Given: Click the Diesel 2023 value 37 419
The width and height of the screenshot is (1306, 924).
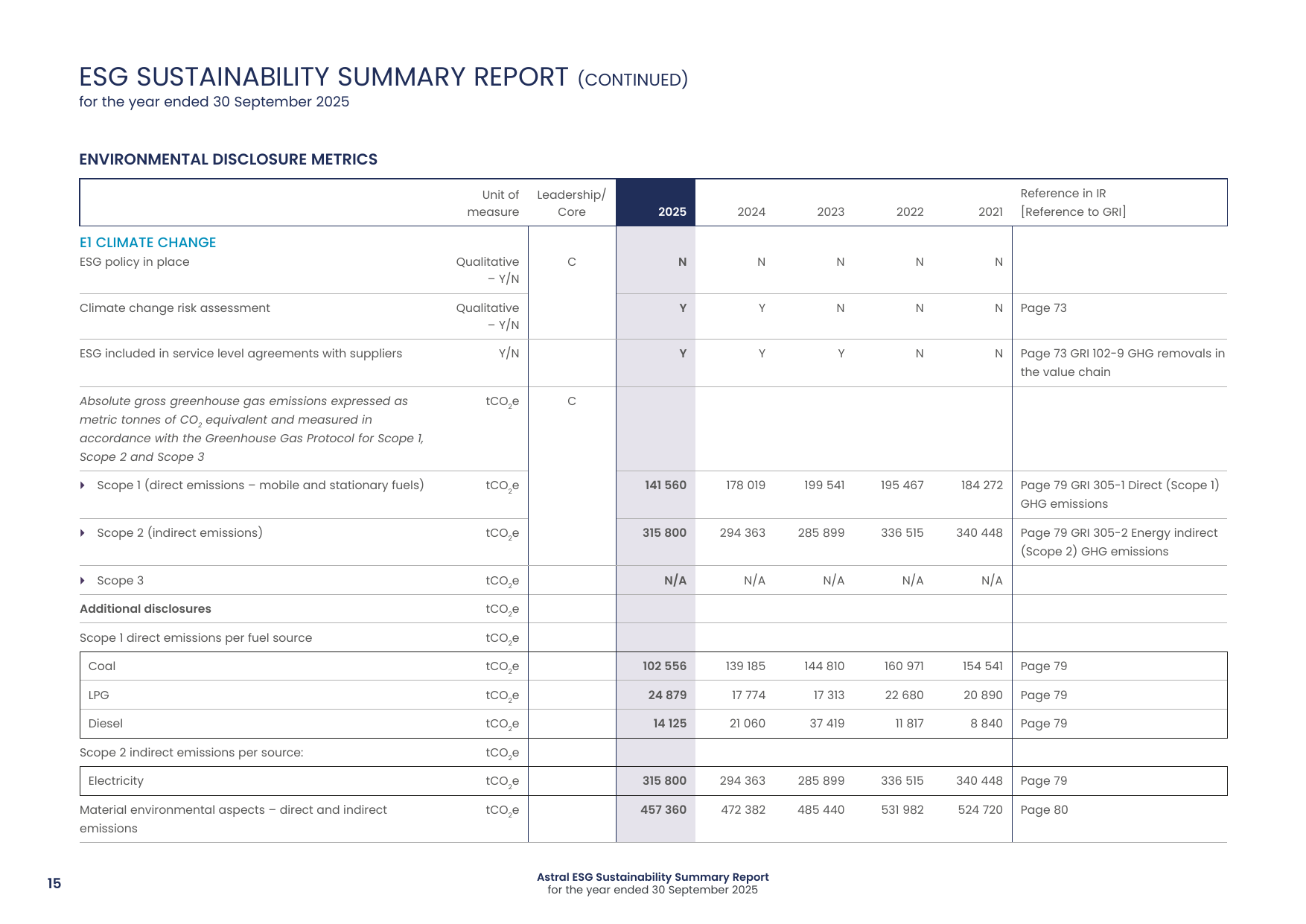Looking at the screenshot, I should point(827,724).
